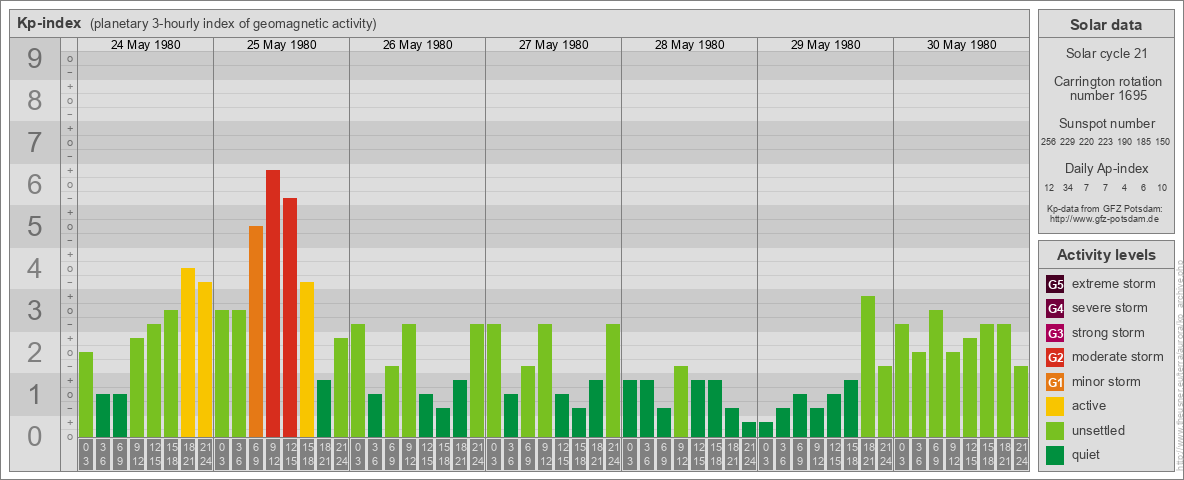Click the 6-9 bar on 30 May 1980
The height and width of the screenshot is (480, 1184).
tap(936, 374)
